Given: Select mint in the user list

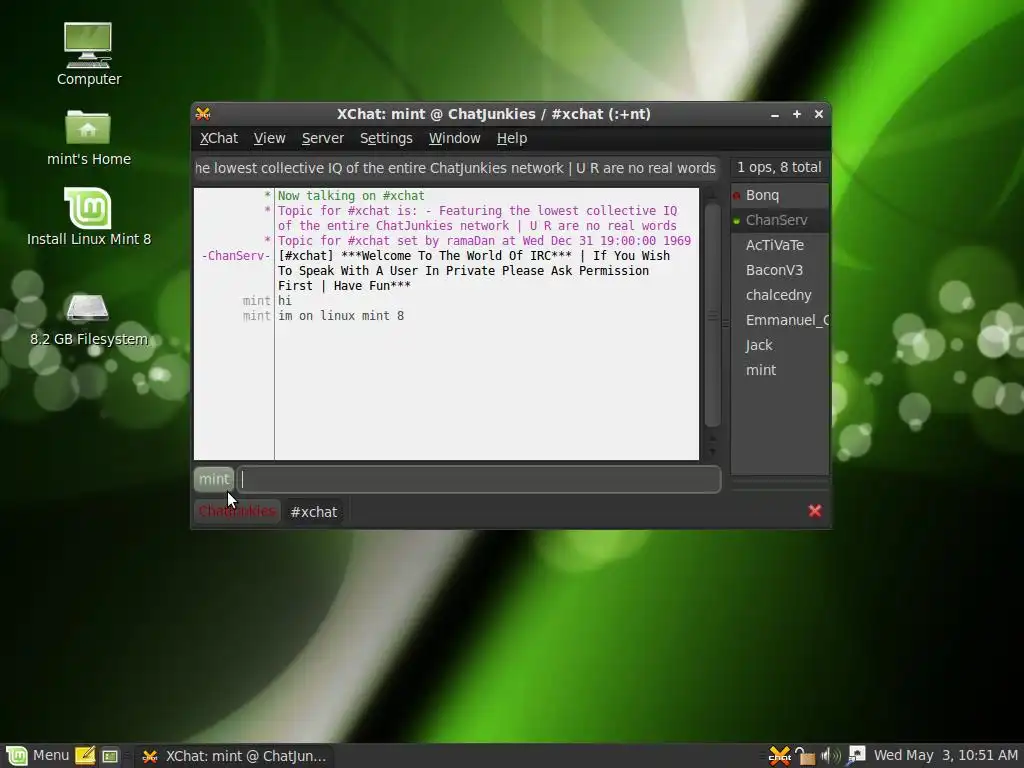Looking at the screenshot, I should pos(780,370).
